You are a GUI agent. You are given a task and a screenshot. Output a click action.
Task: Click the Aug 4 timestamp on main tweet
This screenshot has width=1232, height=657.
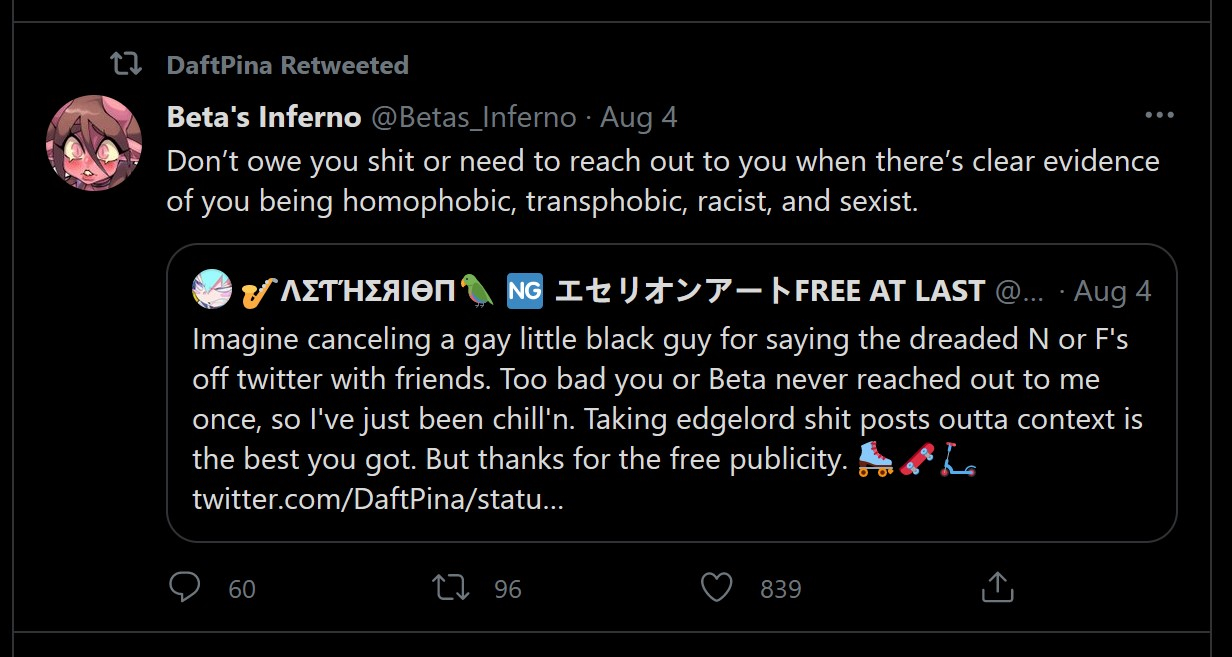[639, 117]
